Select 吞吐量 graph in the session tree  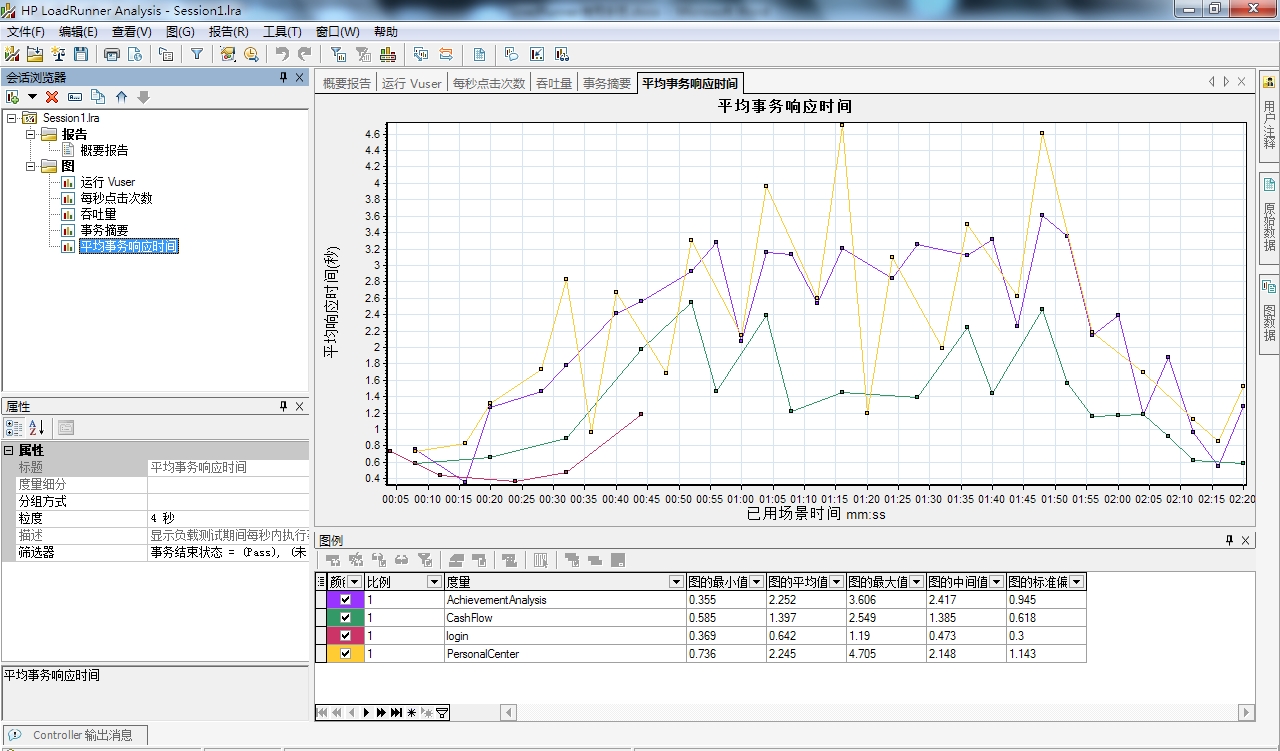[x=98, y=214]
